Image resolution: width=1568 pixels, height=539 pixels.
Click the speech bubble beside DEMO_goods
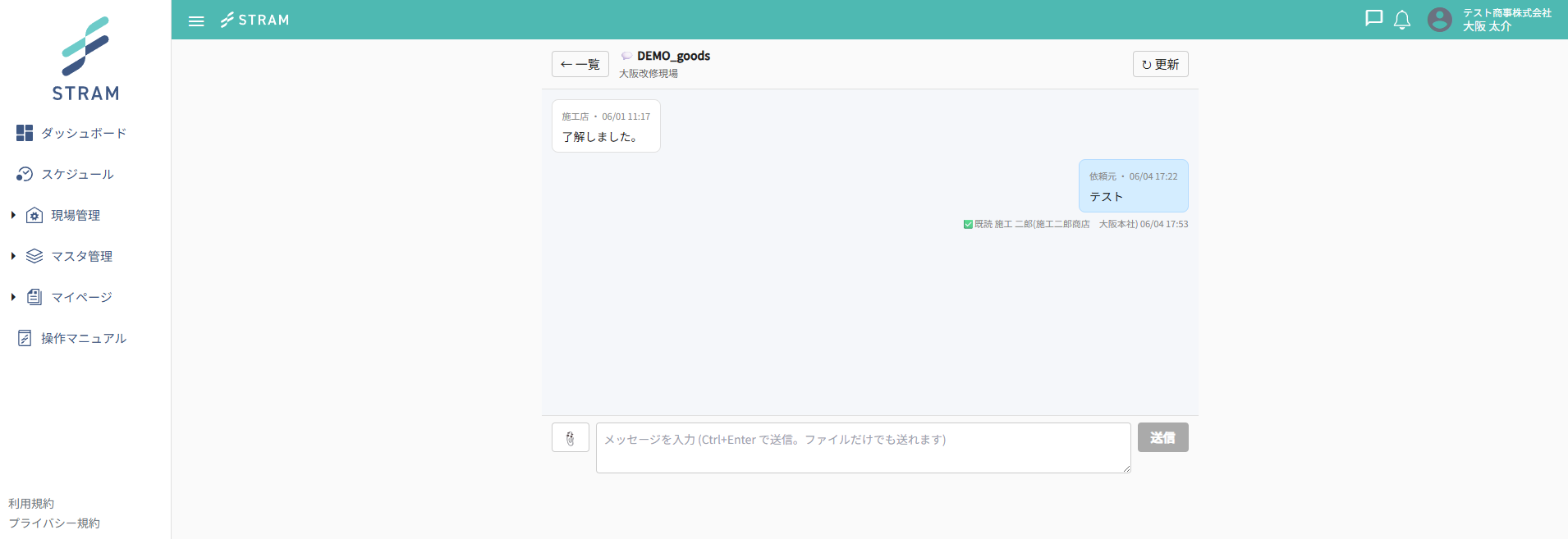(x=626, y=56)
